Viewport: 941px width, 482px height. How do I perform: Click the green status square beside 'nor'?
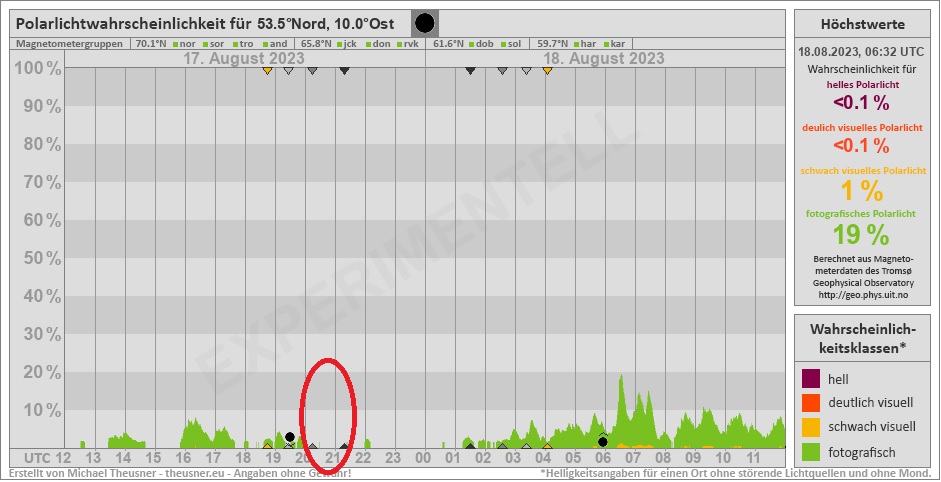(175, 45)
